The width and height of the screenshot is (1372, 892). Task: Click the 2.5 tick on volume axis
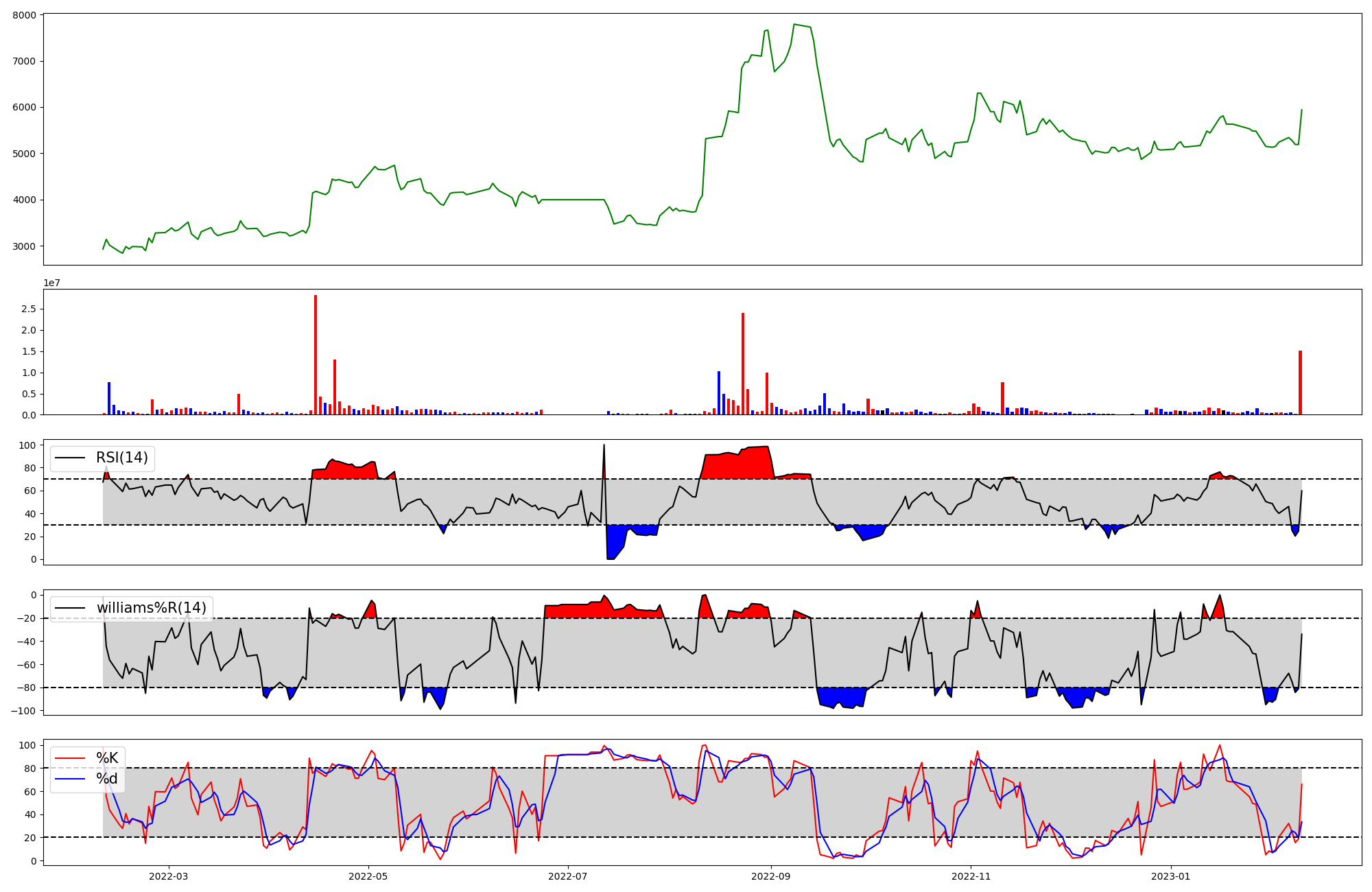click(28, 309)
